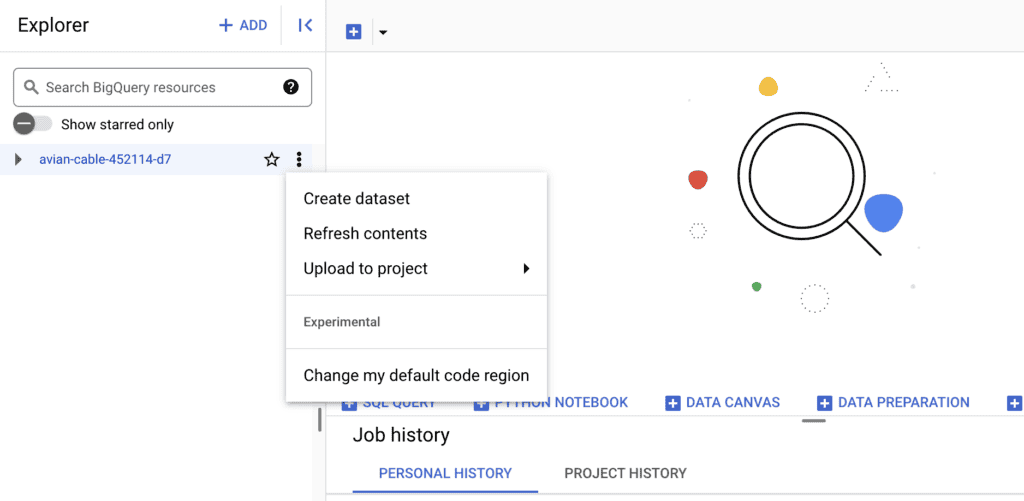Click the Job history panel drag handle
This screenshot has width=1024, height=501.
814,421
